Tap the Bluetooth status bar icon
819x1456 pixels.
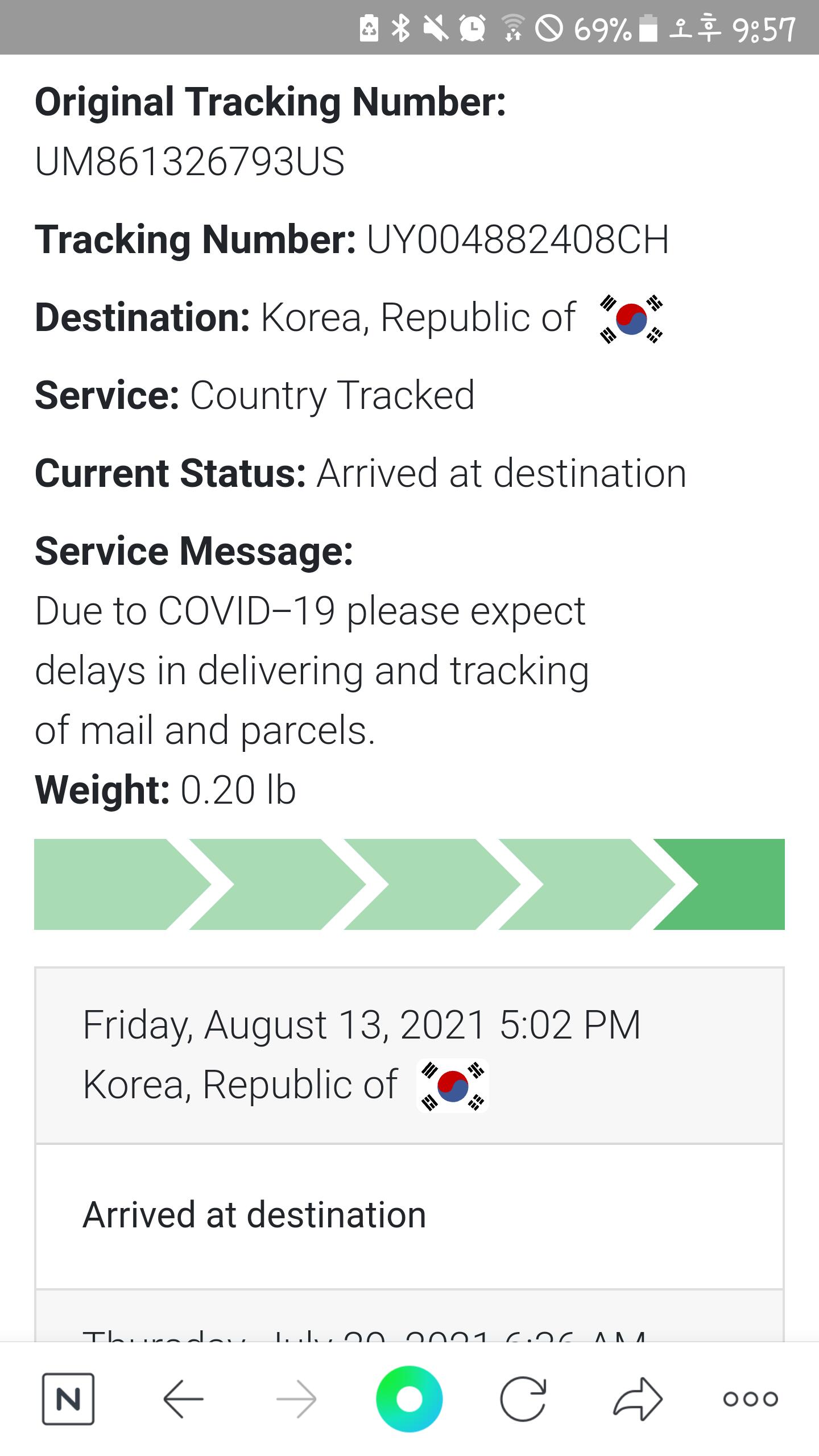[401, 28]
